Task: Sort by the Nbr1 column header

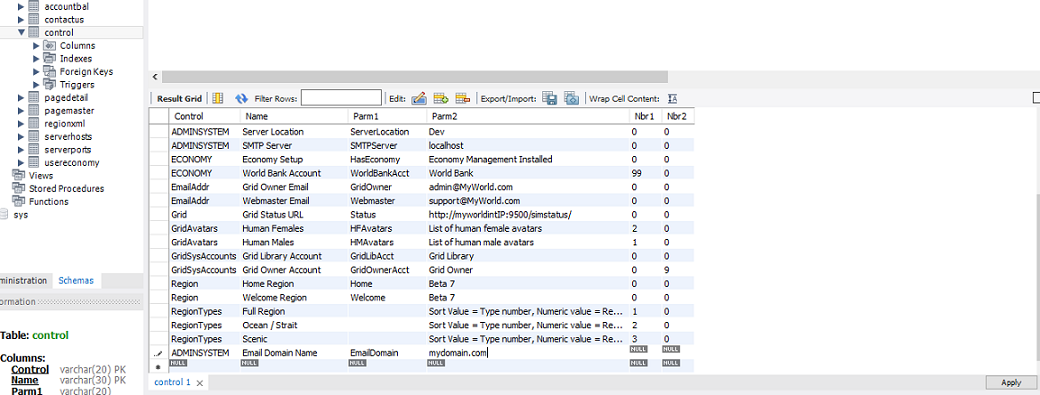Action: point(645,116)
